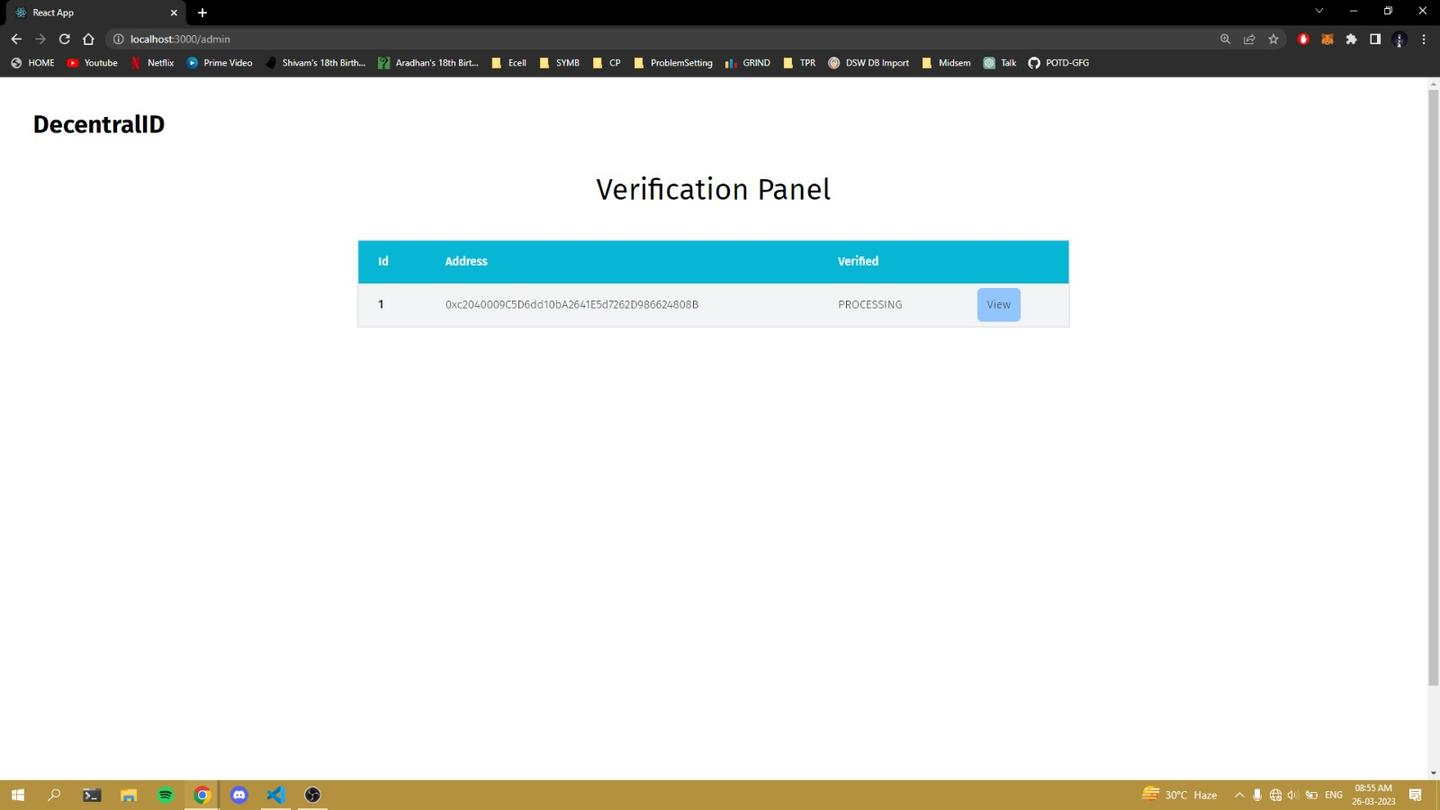The width and height of the screenshot is (1440, 810).
Task: Click the PROCESSING status cell
Action: (870, 305)
